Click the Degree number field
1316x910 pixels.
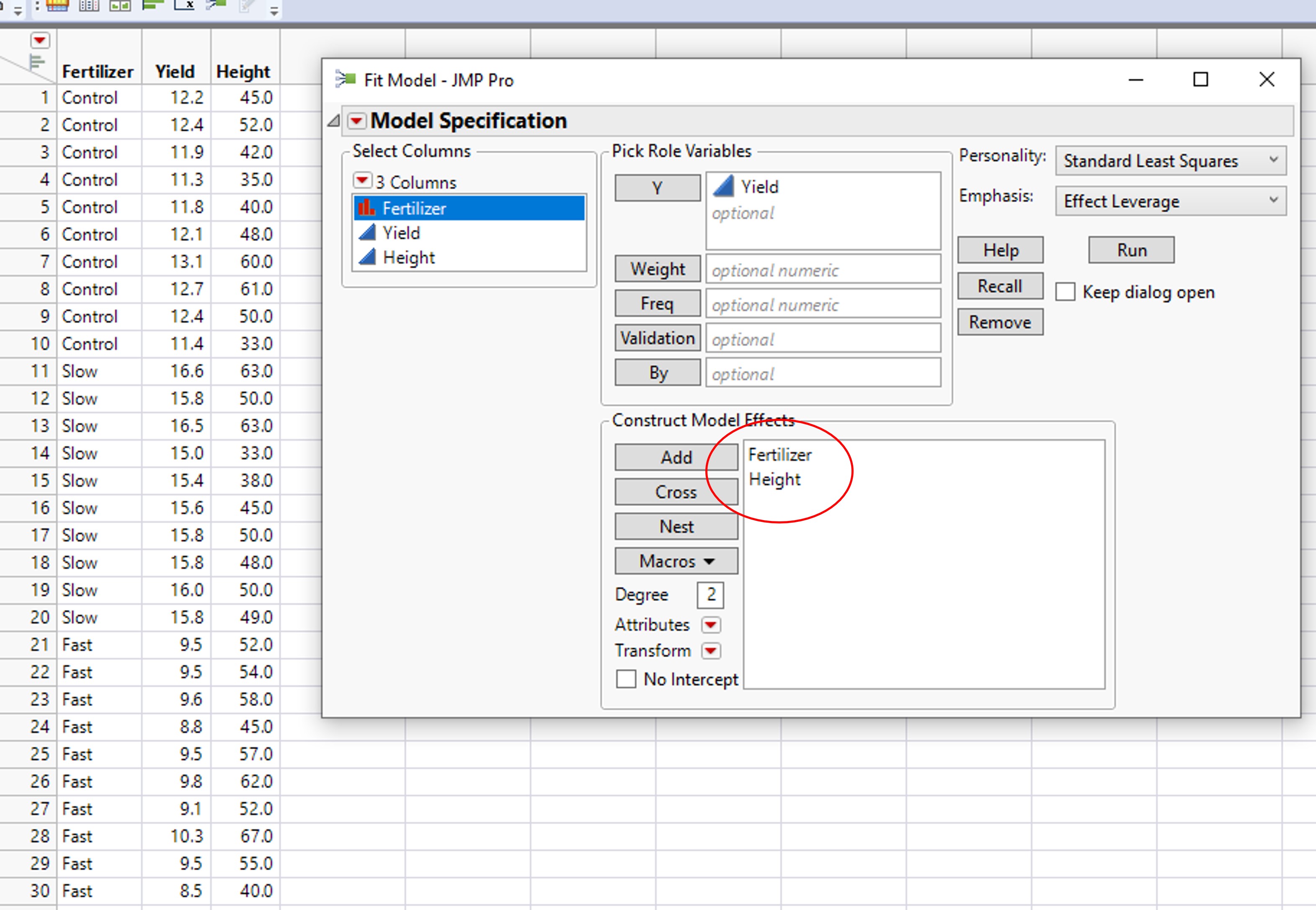710,595
